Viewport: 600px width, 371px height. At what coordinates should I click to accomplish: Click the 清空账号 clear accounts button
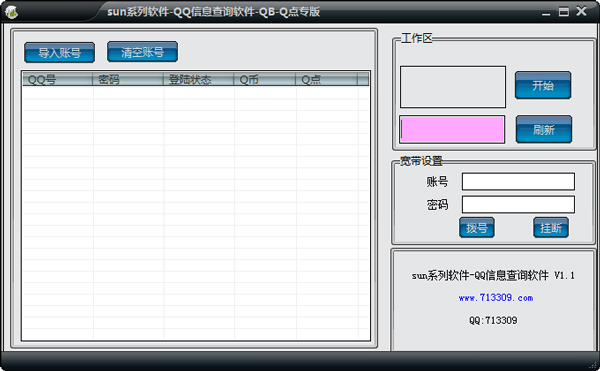point(142,52)
